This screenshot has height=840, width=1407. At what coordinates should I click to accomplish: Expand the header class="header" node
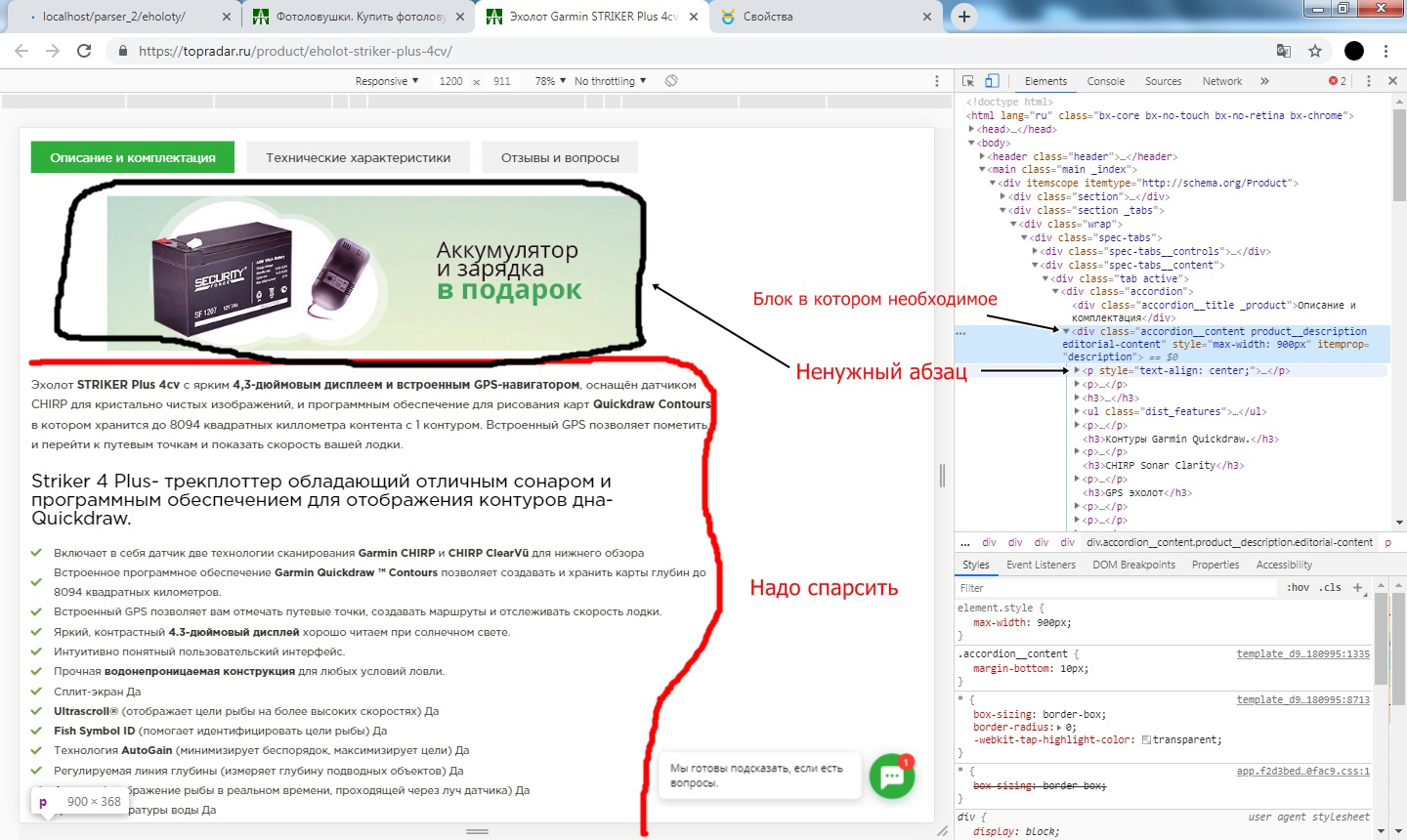click(982, 156)
